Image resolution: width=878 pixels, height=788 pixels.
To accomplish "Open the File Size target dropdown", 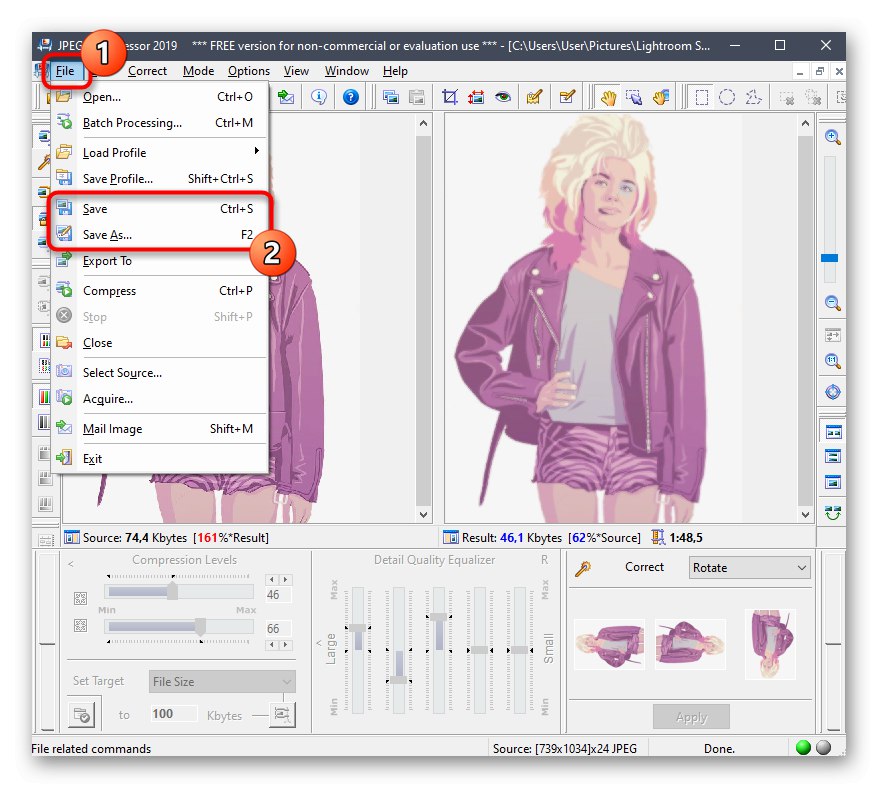I will coord(222,682).
